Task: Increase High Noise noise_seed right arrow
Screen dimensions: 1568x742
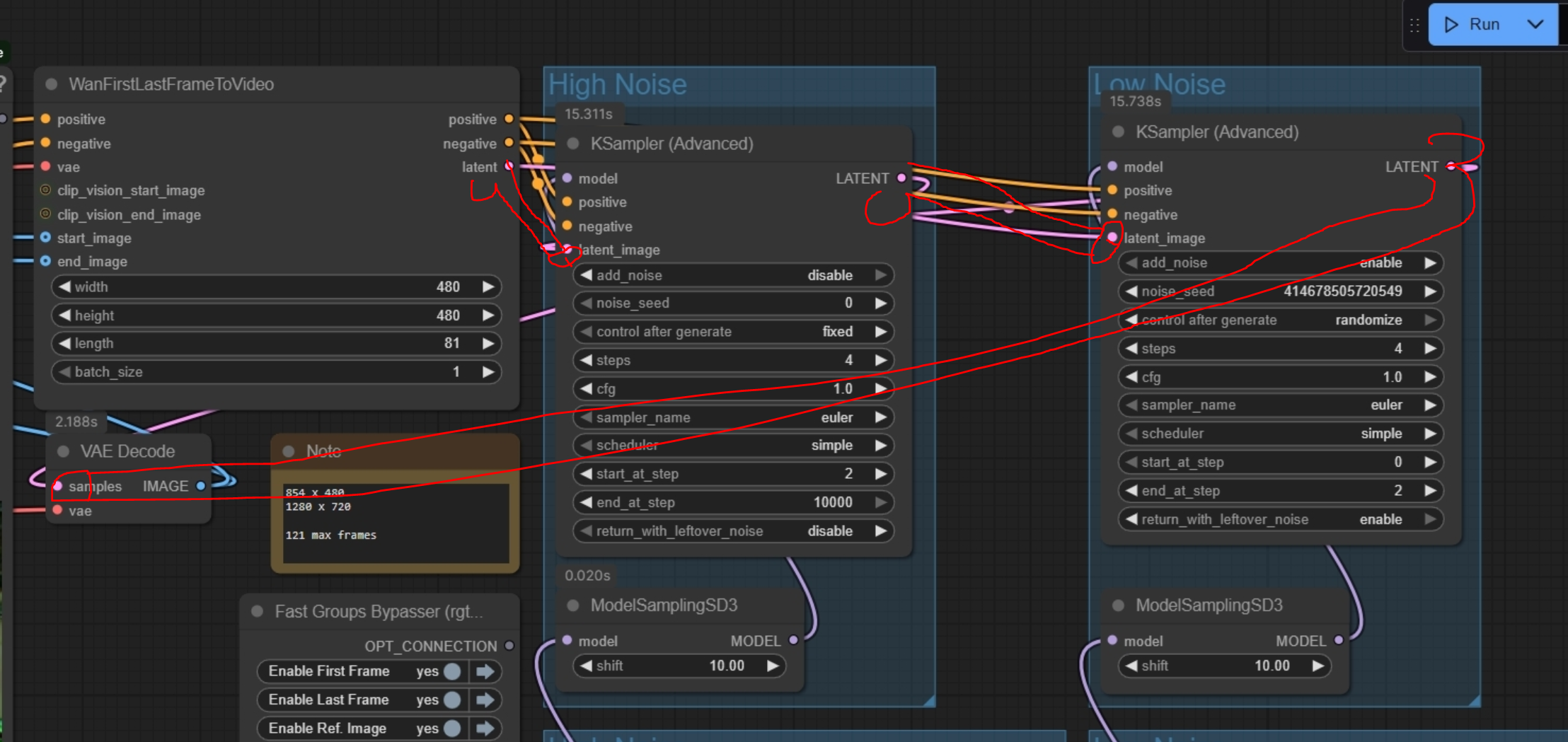Action: point(880,303)
